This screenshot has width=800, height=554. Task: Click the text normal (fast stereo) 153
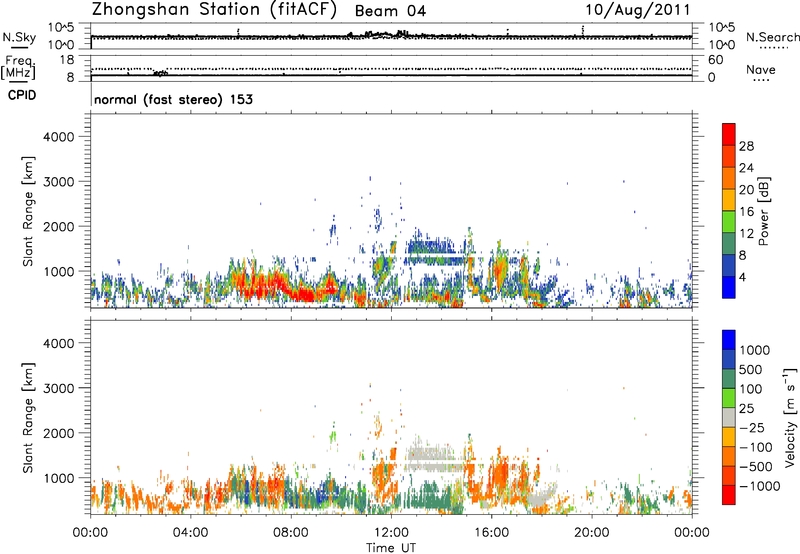(173, 99)
